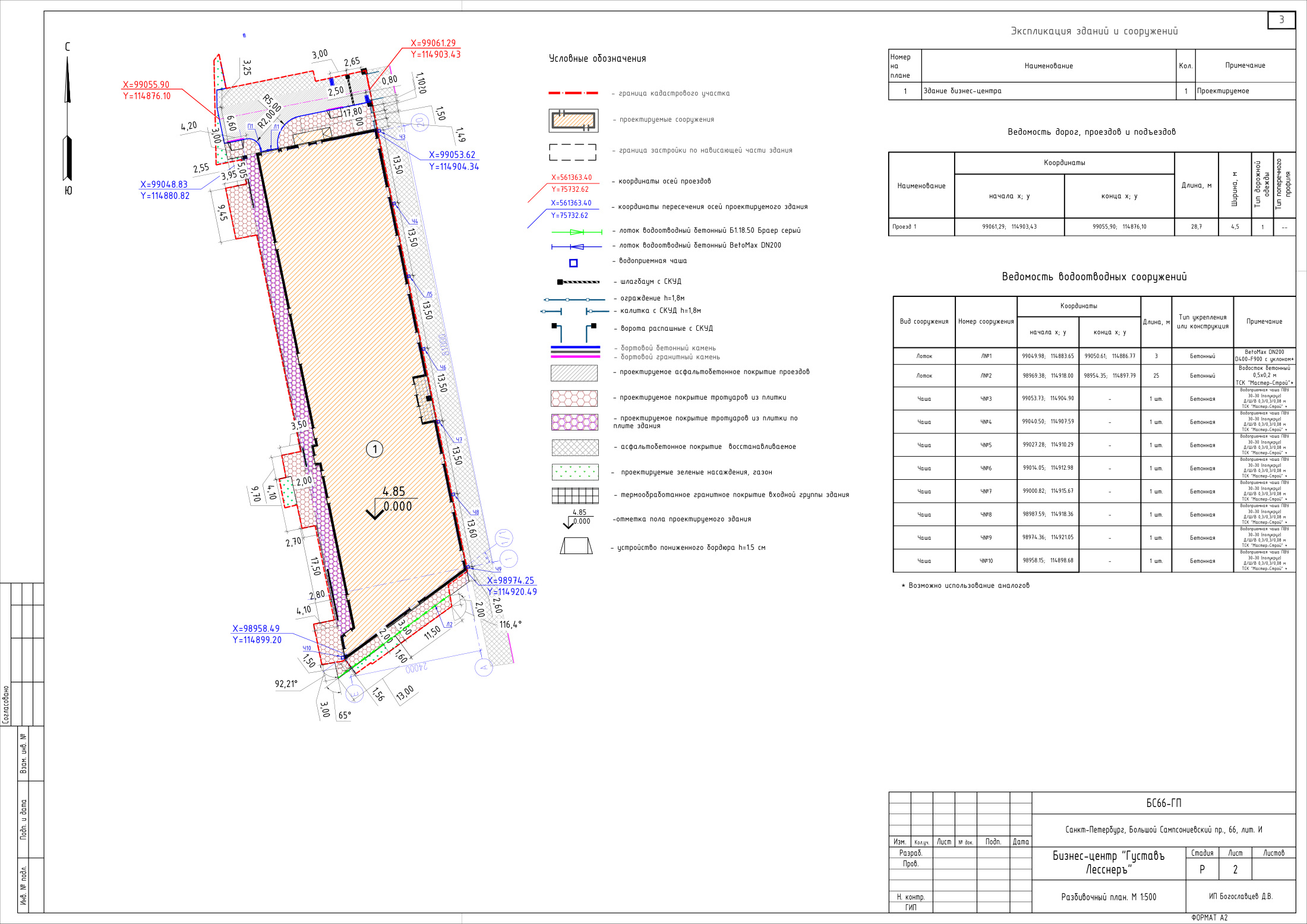
Task: Click the red dash-dot cadastral boundary legend line
Action: point(573,93)
